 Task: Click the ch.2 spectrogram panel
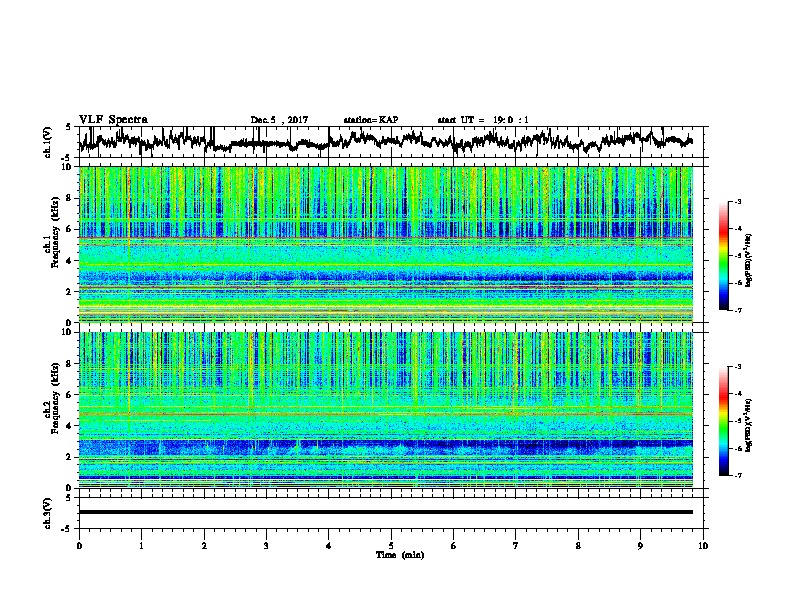tap(386, 410)
